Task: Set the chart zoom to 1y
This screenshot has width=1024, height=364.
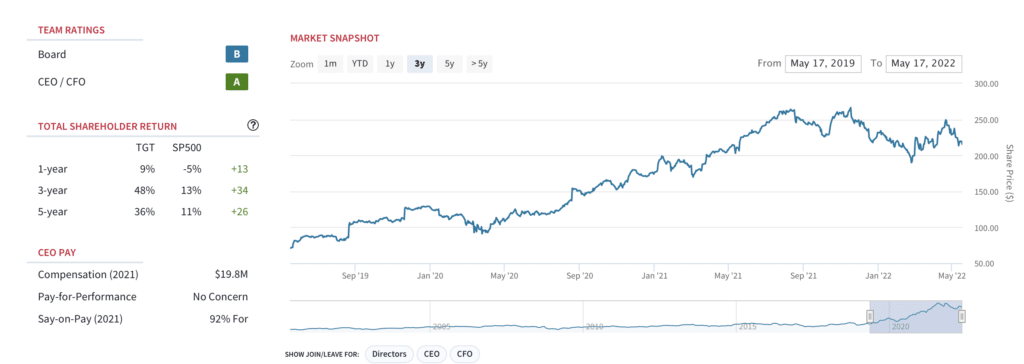Action: [x=390, y=63]
